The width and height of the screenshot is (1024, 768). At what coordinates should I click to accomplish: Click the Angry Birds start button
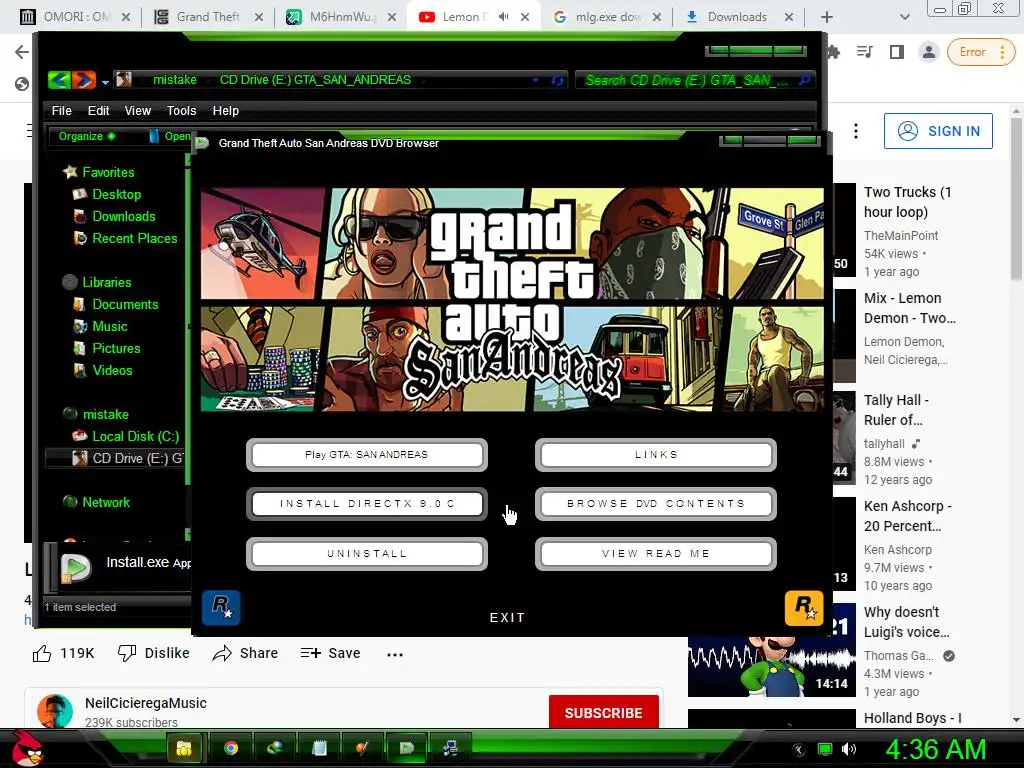[27, 746]
